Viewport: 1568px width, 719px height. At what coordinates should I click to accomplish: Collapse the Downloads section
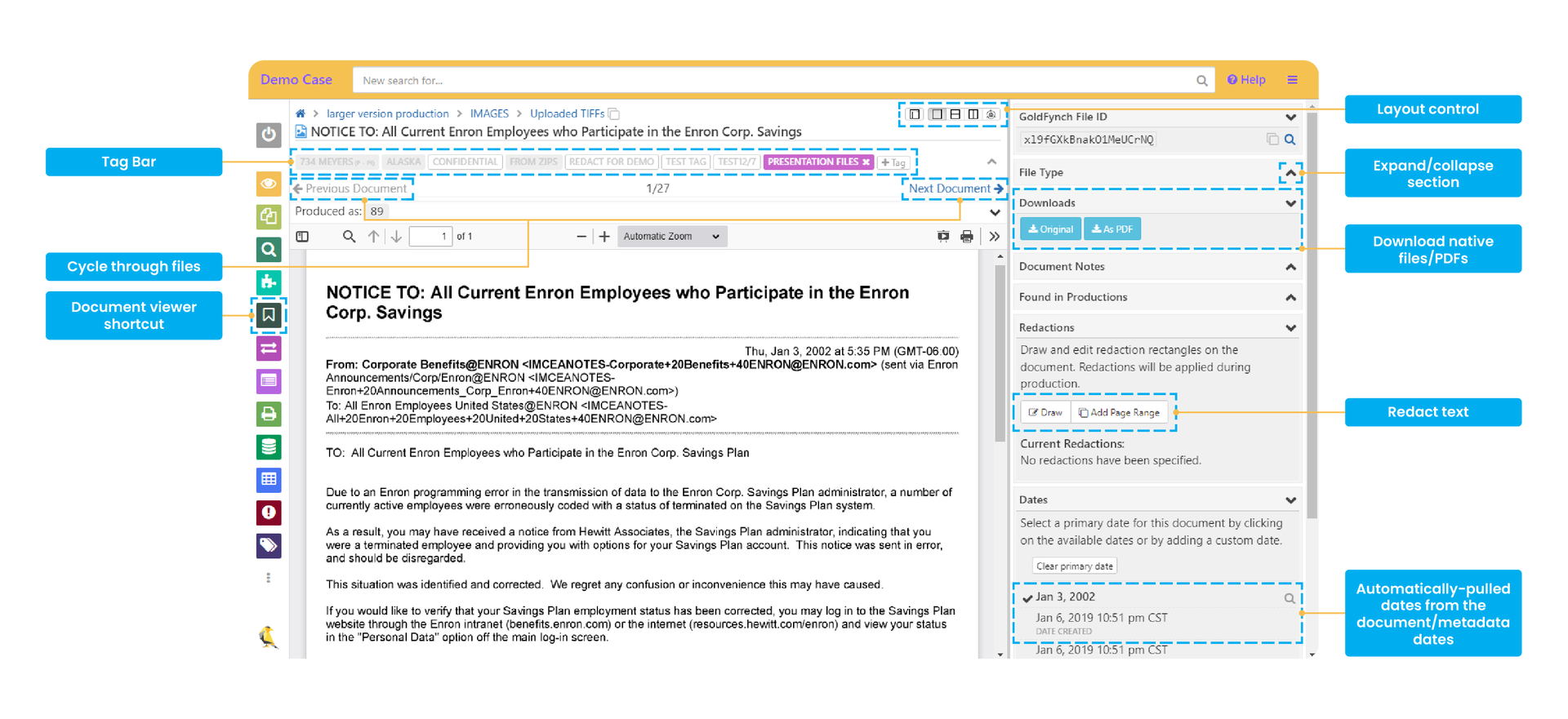click(1290, 204)
